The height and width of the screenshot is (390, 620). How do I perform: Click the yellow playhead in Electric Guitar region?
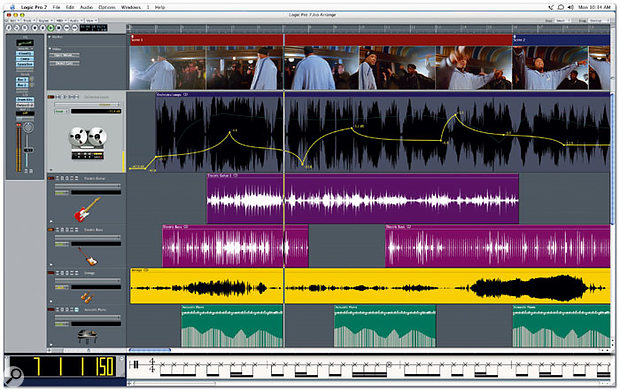point(284,199)
